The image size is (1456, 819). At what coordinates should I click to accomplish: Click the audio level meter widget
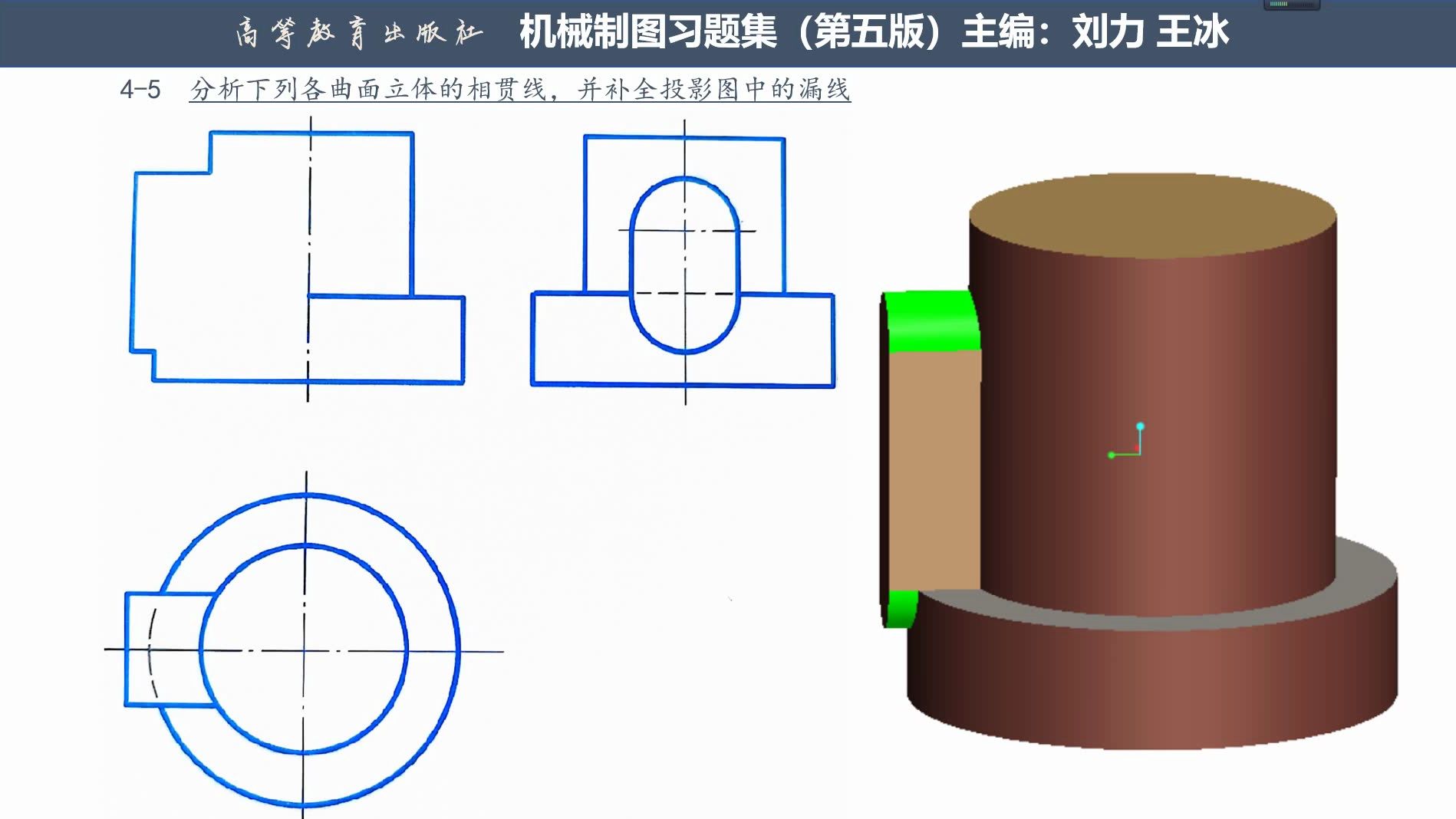1292,5
